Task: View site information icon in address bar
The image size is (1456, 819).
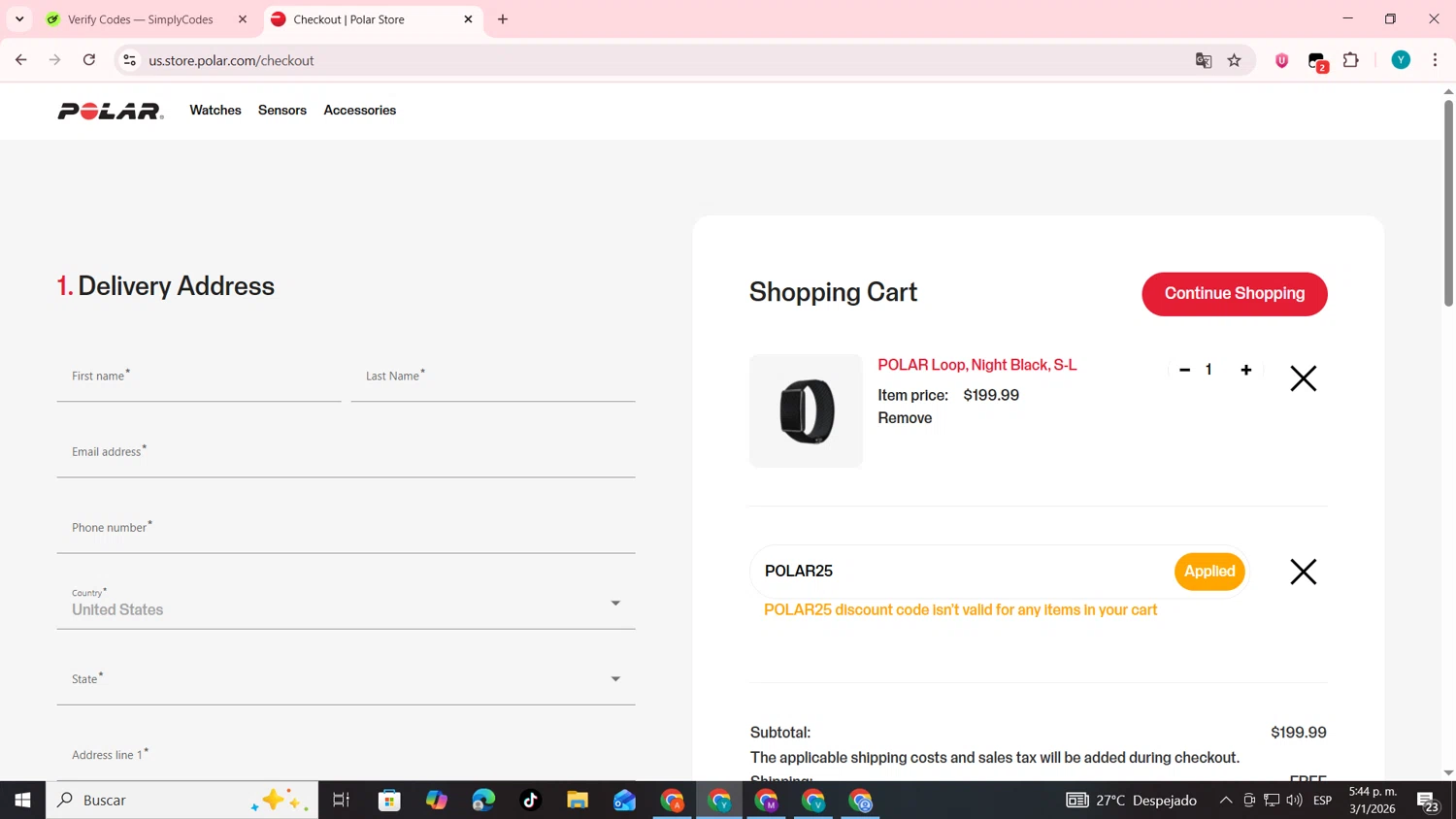Action: coord(129,60)
